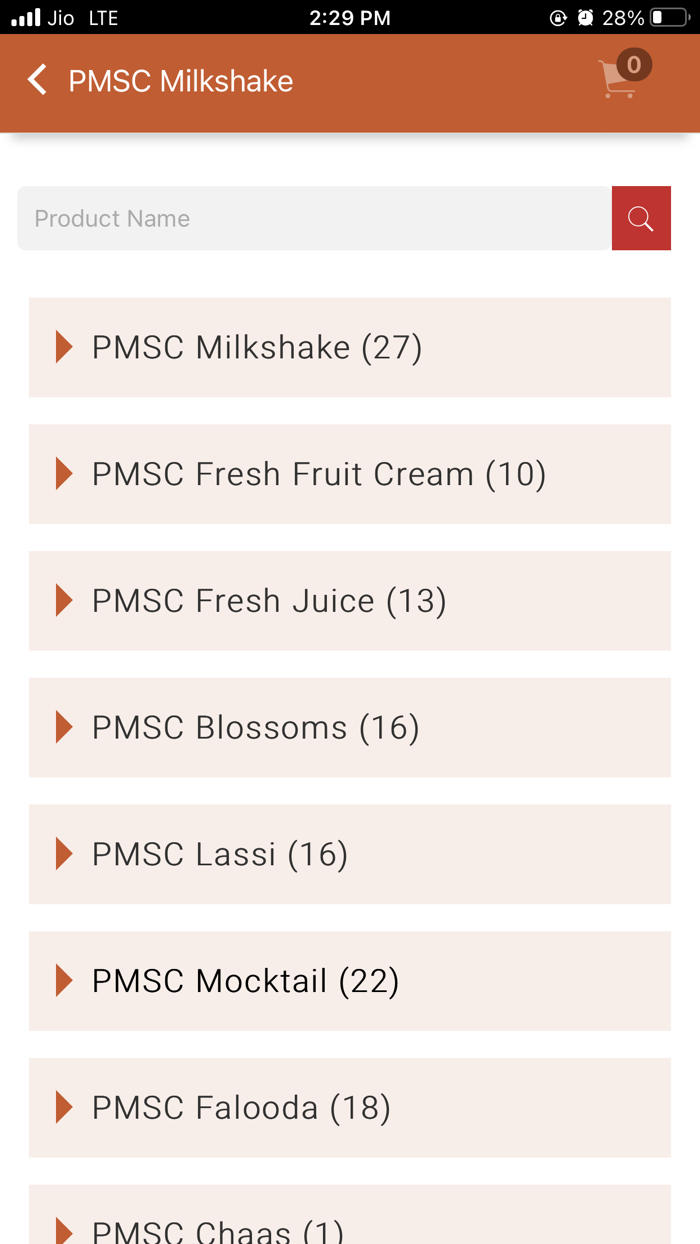Tap the arrow icon beside PMSC Falooda
700x1244 pixels.
click(65, 1107)
